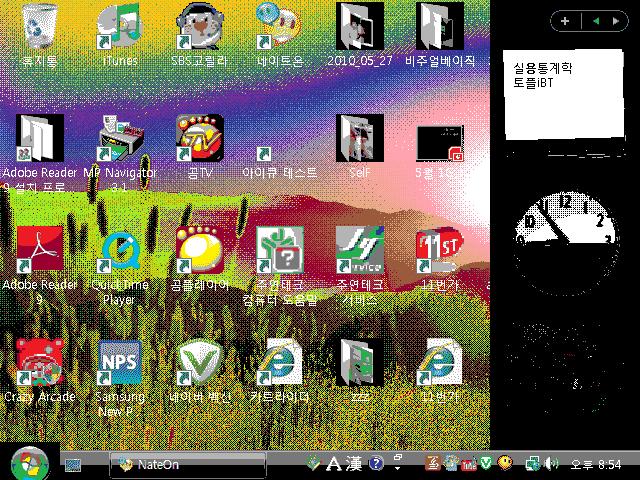Click the gear-shaped tray icon
This screenshot has height=480, width=640.
point(451,463)
